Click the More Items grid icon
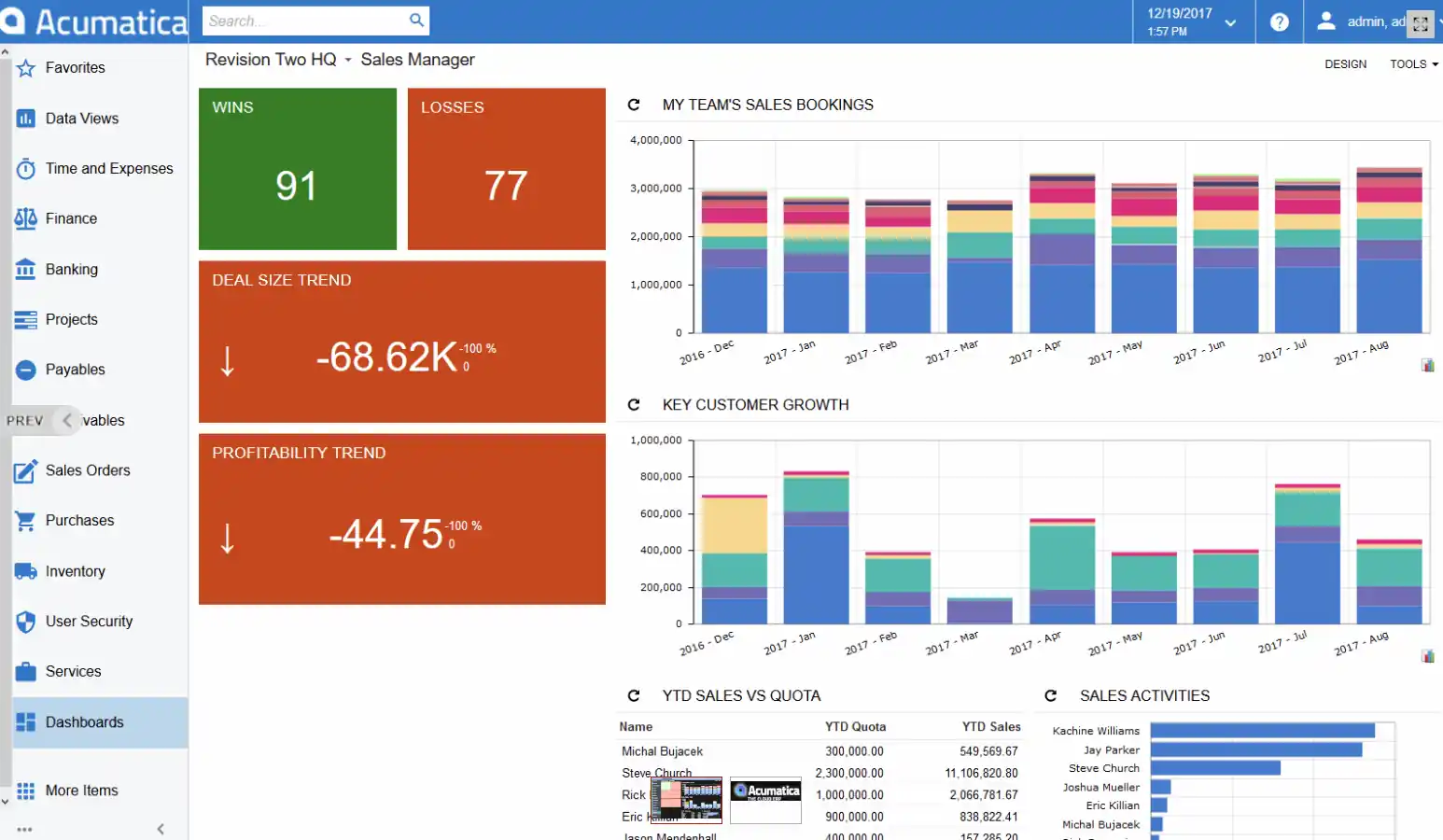Screen dimensions: 1443x840 point(26,791)
